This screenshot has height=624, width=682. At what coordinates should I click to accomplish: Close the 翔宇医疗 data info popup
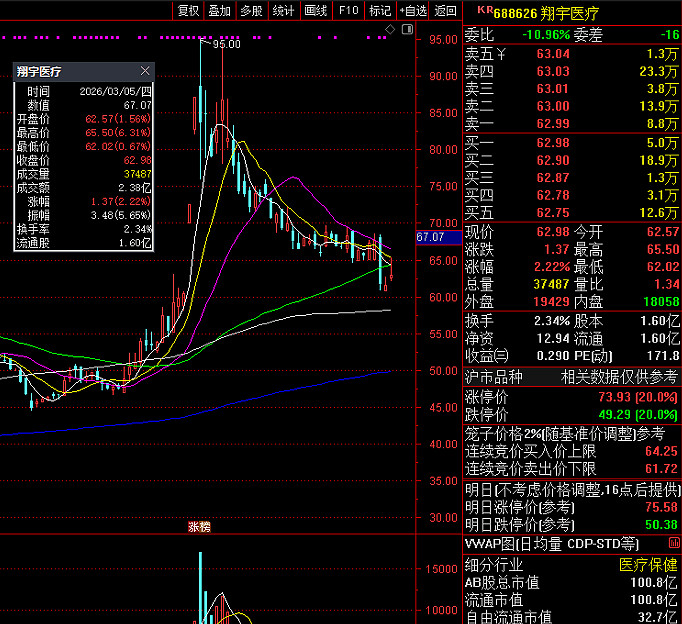[145, 72]
